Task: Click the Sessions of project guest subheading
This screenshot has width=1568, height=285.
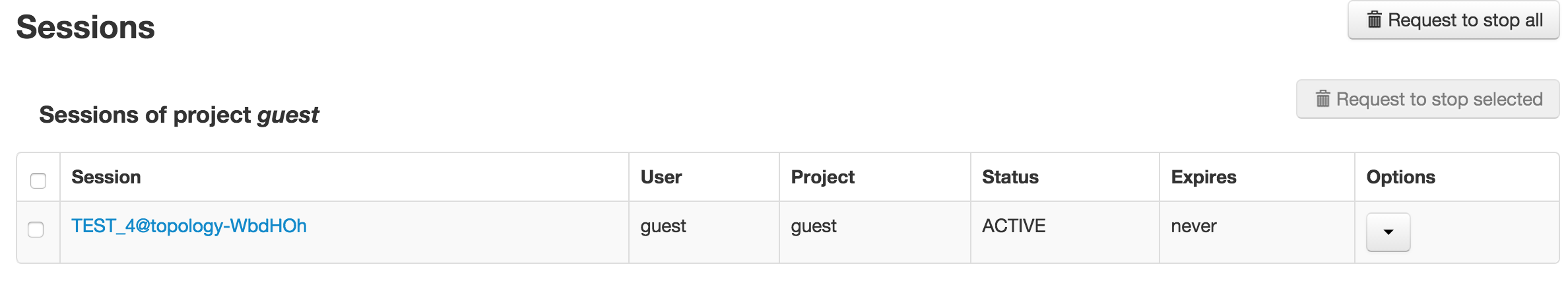Action: (x=179, y=115)
